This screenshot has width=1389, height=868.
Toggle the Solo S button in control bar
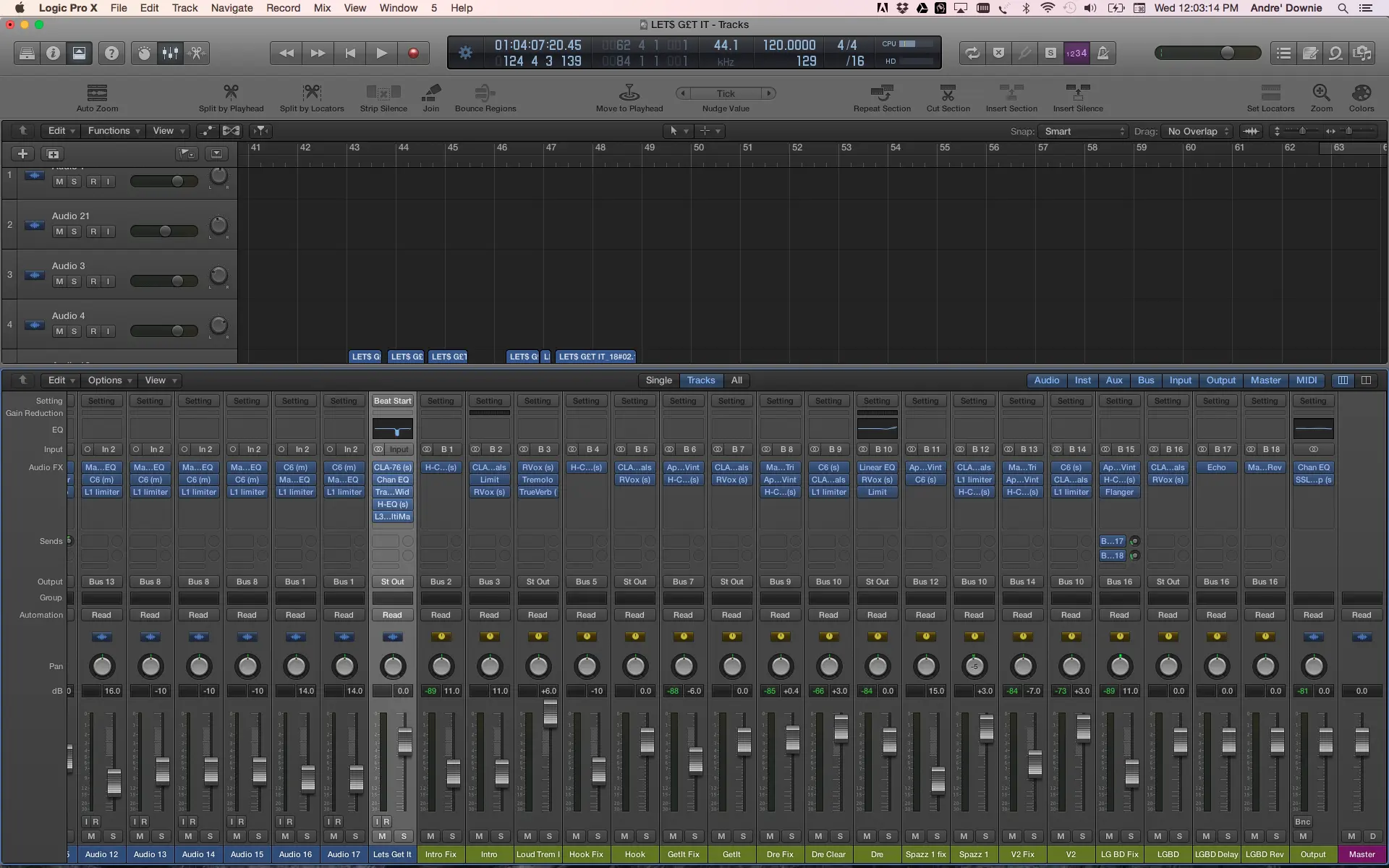[x=1050, y=53]
